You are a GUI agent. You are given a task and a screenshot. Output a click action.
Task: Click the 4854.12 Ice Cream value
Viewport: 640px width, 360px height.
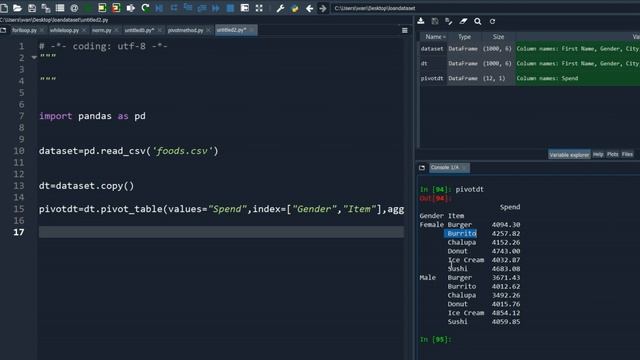(x=506, y=313)
